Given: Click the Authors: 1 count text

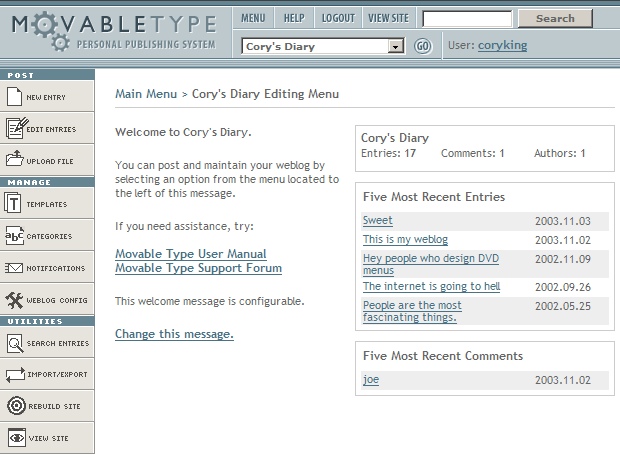Looking at the screenshot, I should click(x=560, y=153).
